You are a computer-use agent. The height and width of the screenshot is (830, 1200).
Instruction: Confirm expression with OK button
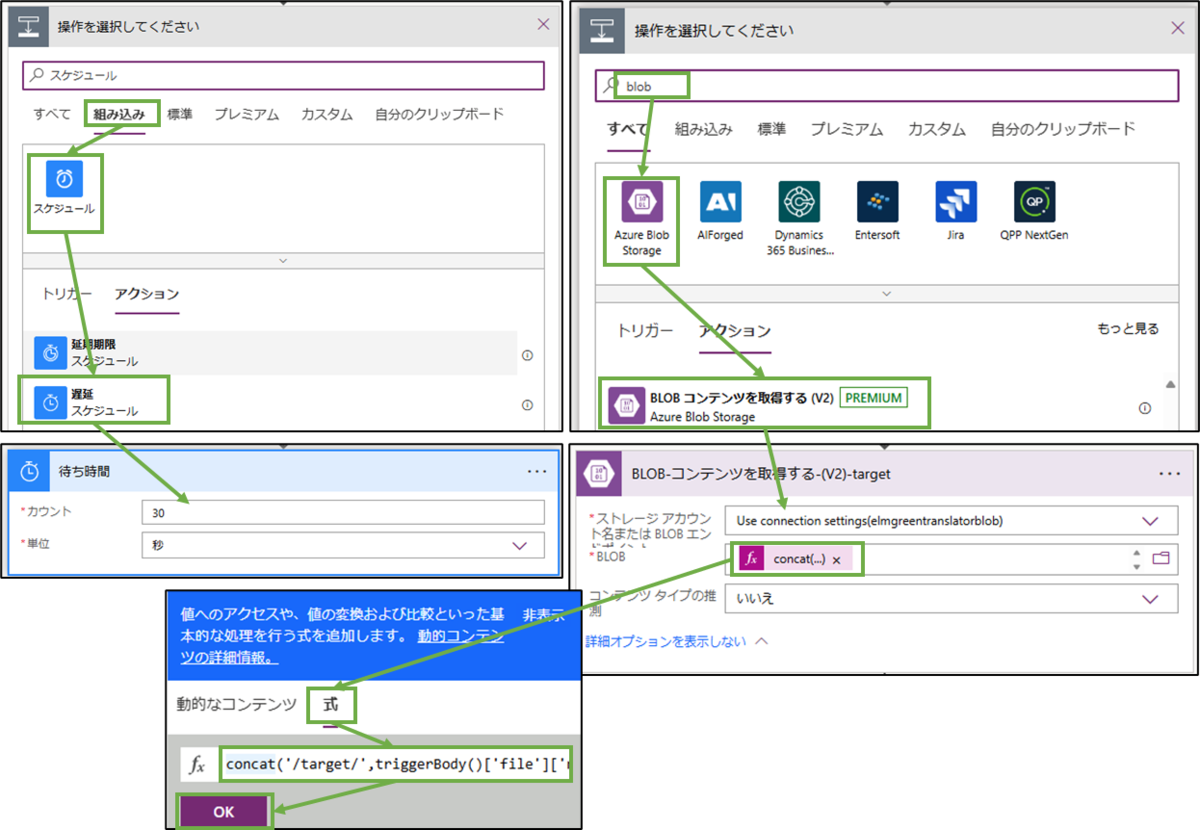224,812
